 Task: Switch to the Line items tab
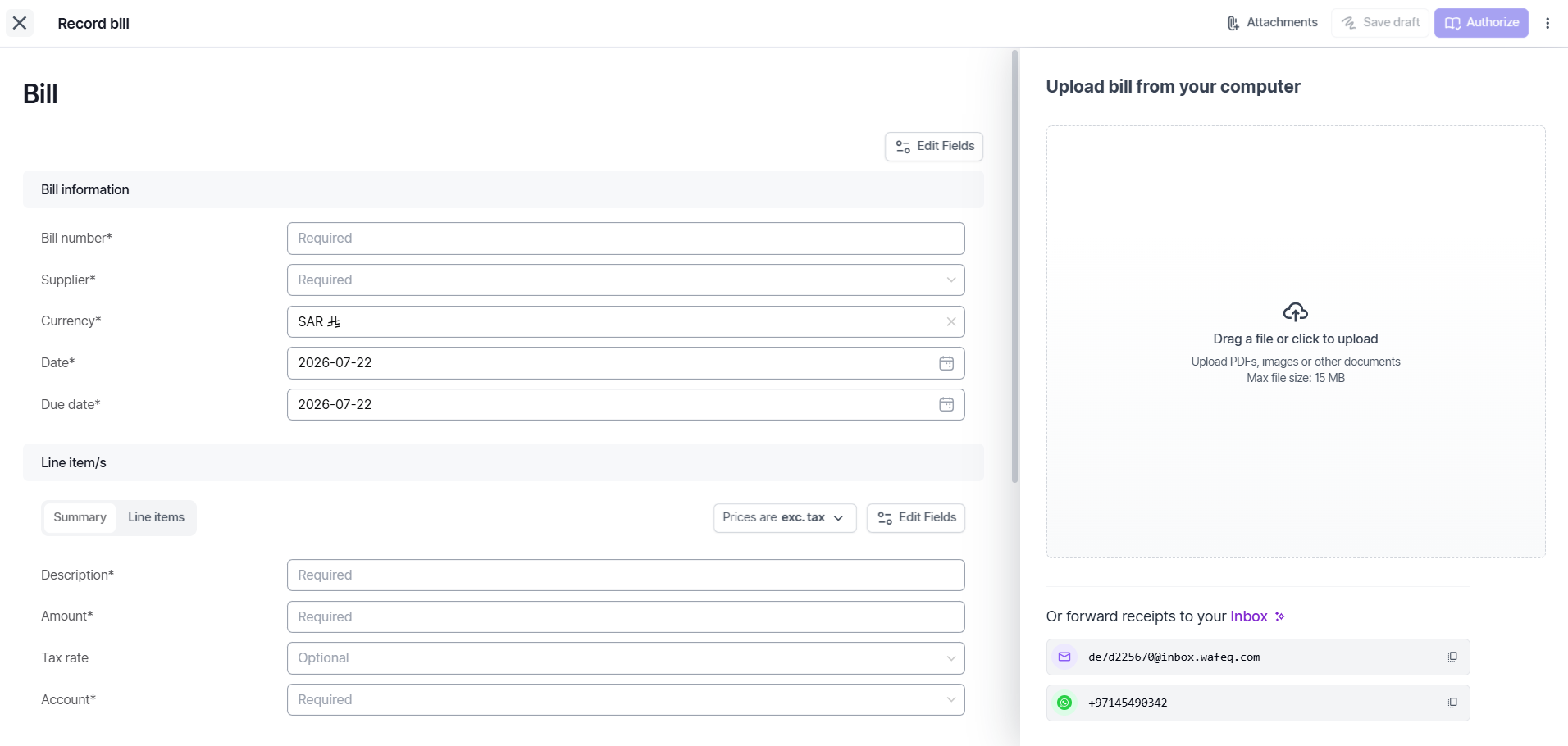tap(156, 518)
